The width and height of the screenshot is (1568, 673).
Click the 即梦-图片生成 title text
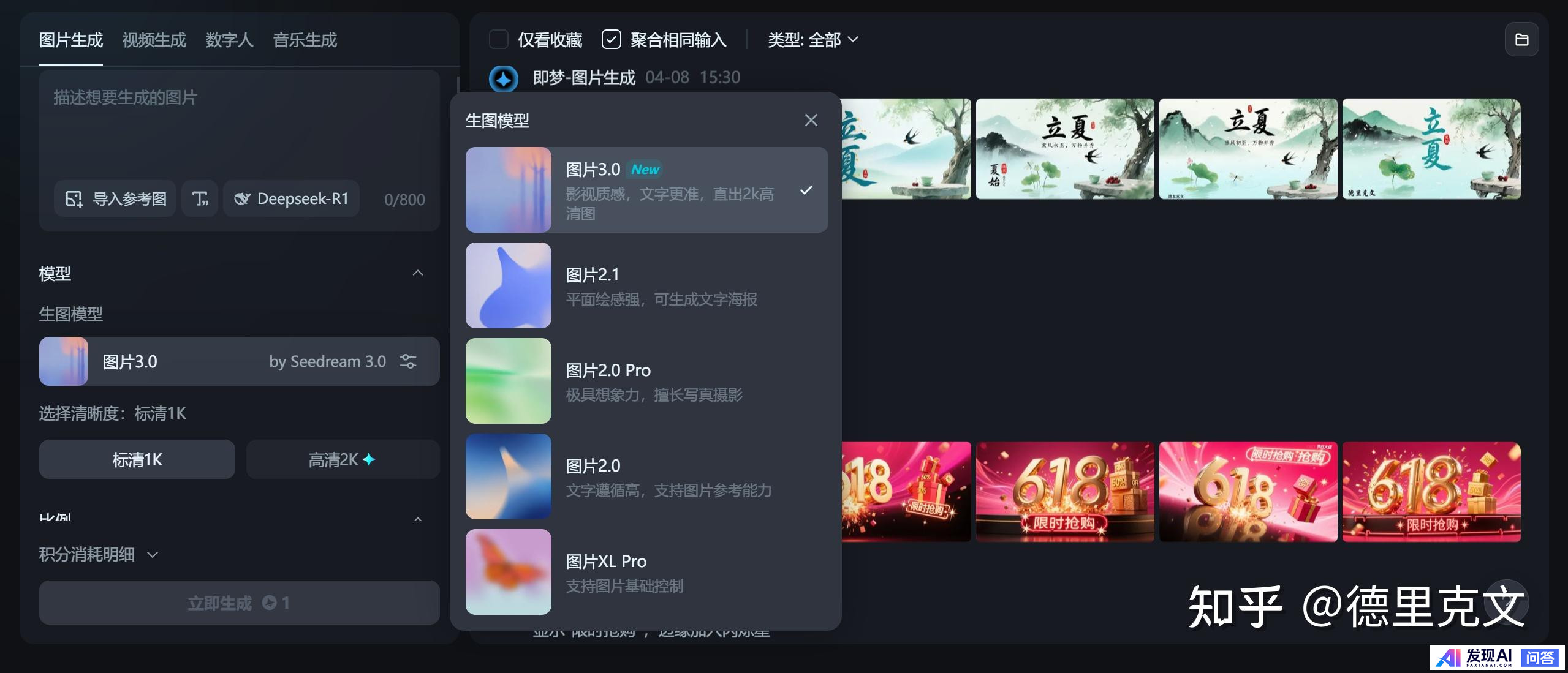coord(584,78)
